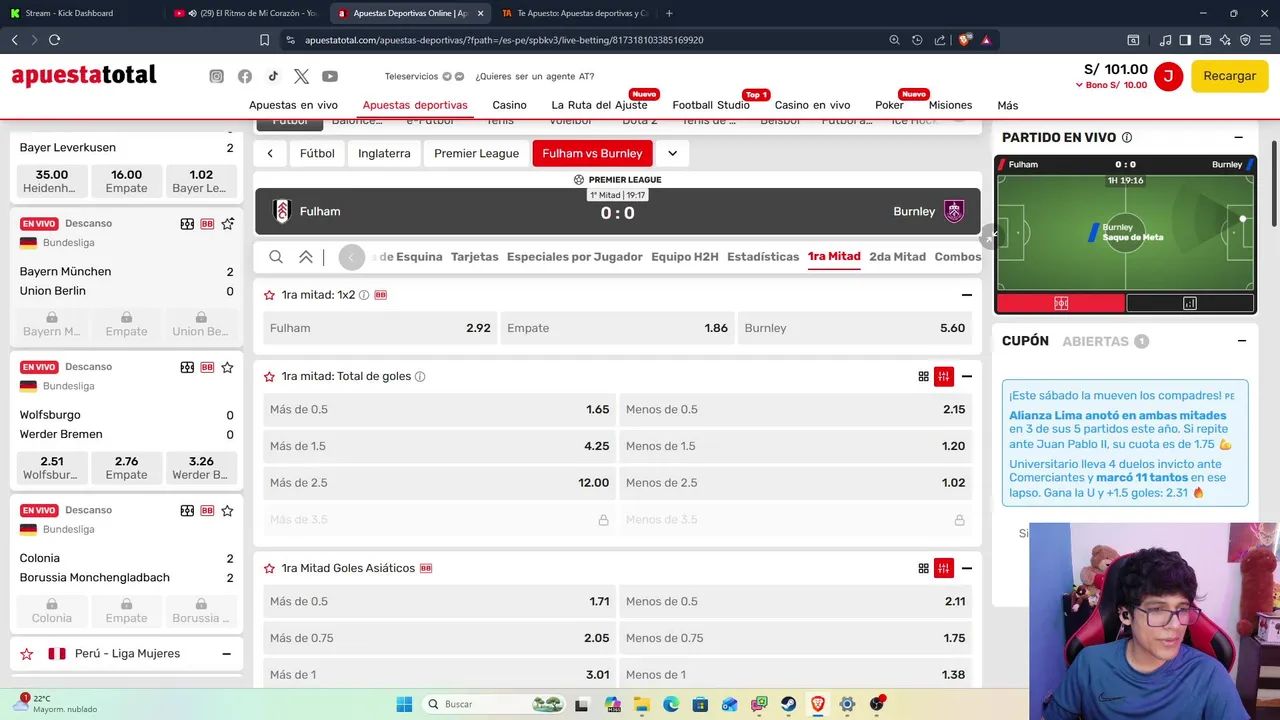Screen dimensions: 1280x720
Task: Open the Instagram social icon
Action: [x=216, y=76]
